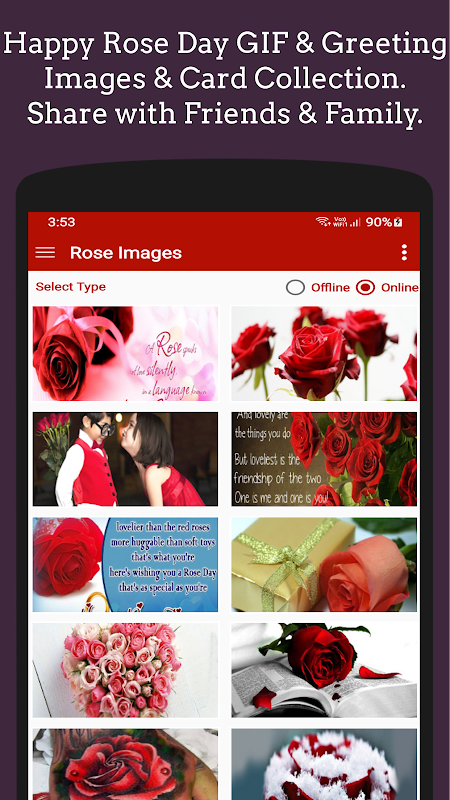
Task: Open the boy and girl kissing image
Action: point(126,459)
